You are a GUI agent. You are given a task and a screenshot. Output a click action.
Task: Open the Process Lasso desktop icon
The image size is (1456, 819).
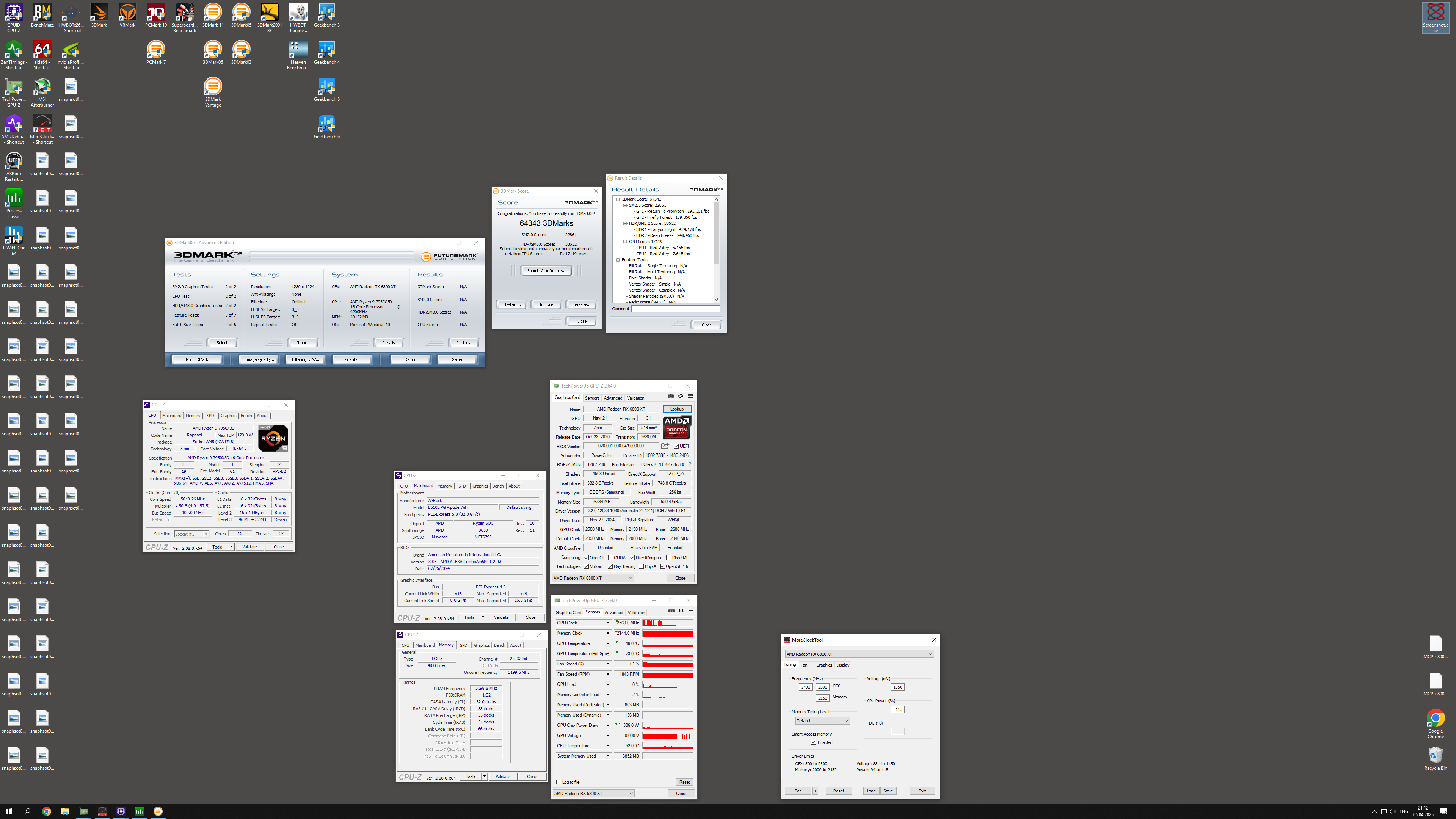click(x=14, y=204)
